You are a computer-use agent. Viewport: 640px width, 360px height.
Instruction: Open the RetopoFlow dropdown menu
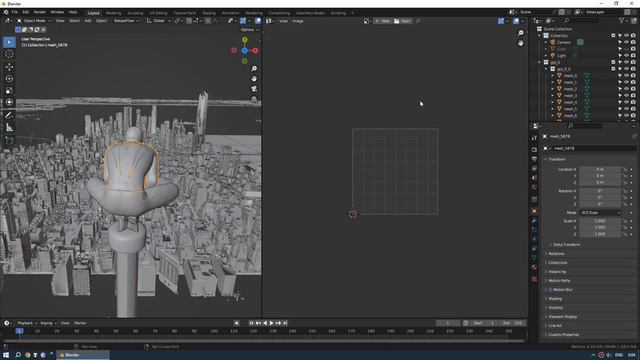(x=126, y=21)
